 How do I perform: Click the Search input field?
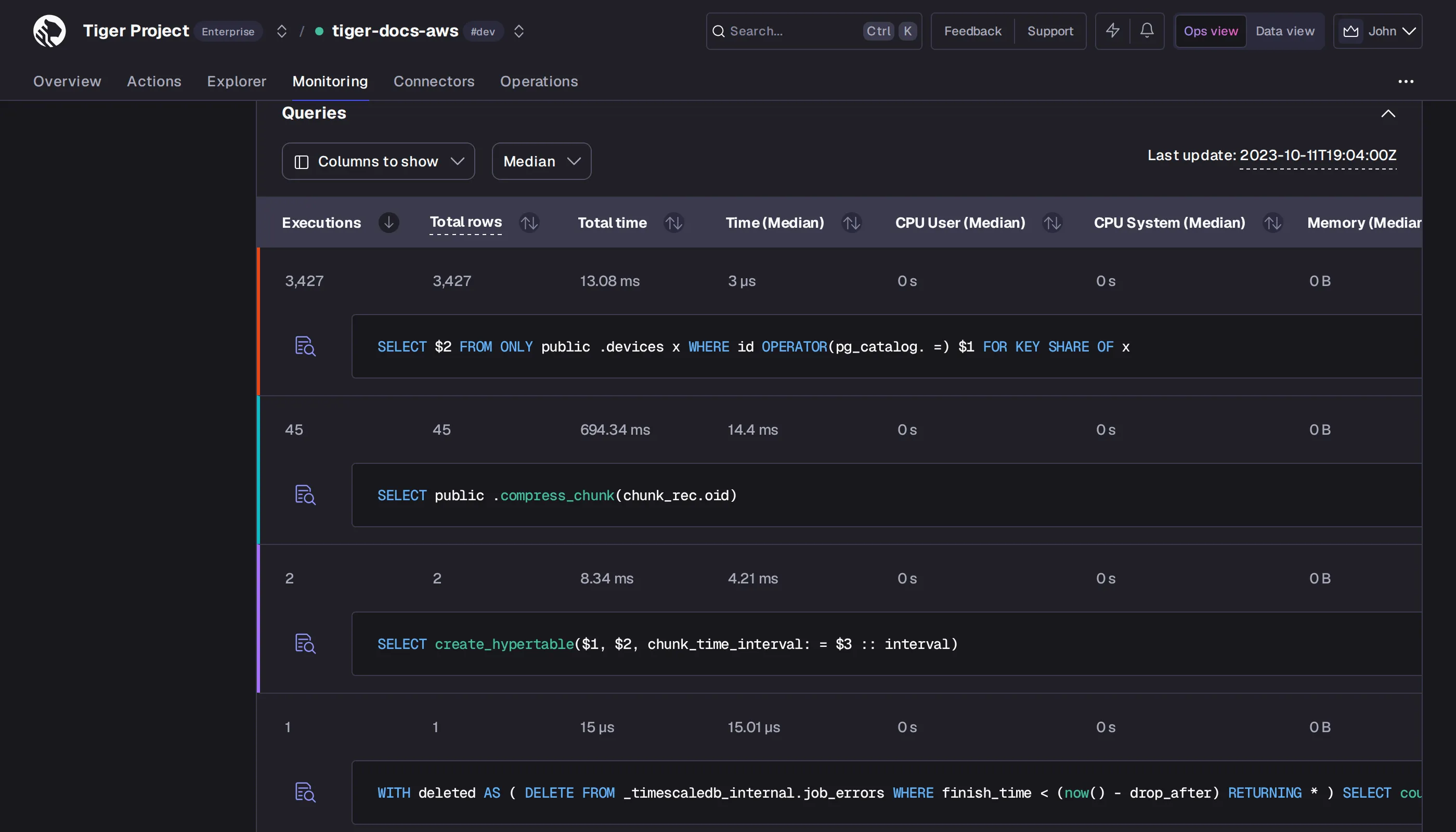click(814, 31)
